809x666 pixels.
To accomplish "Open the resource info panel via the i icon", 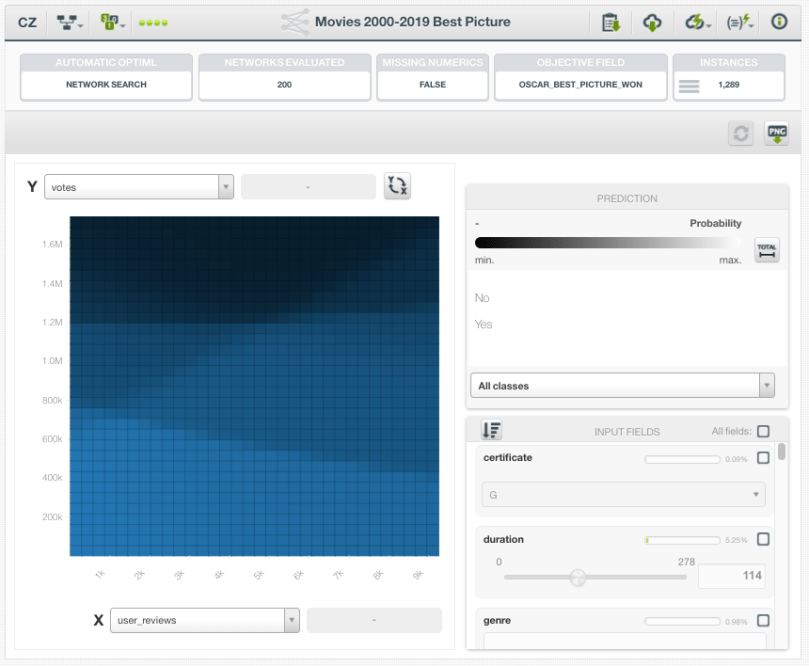I will pyautogui.click(x=778, y=21).
